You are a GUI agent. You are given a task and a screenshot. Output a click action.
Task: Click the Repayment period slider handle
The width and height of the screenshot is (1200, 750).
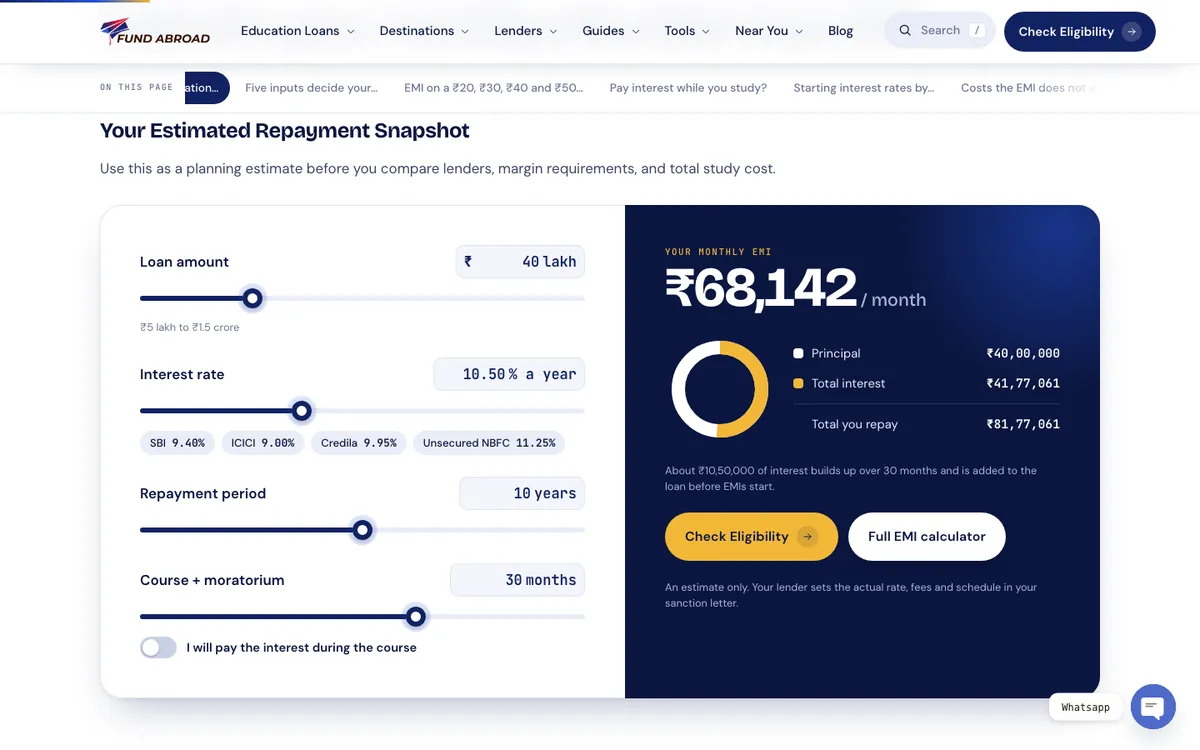click(363, 530)
